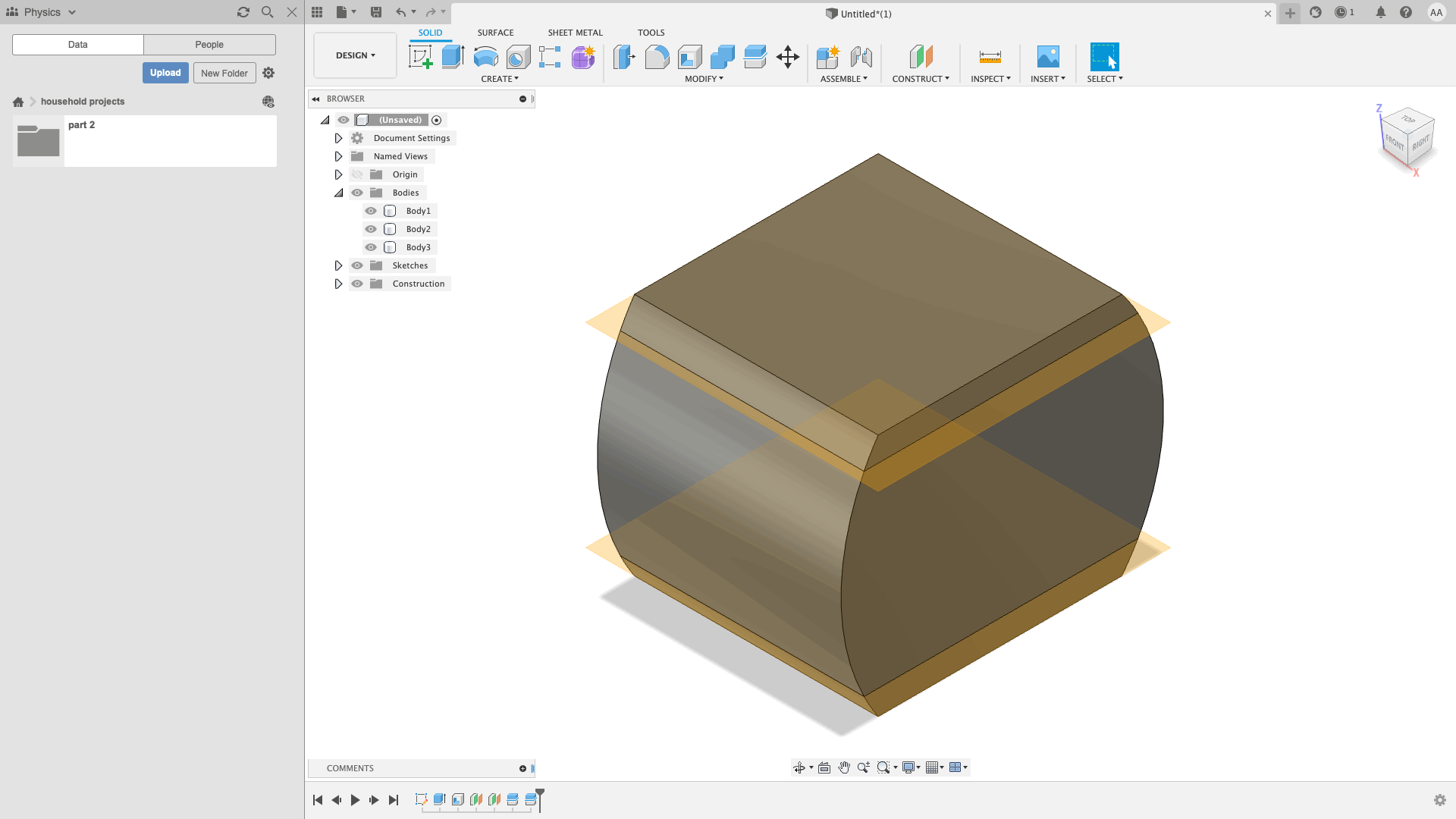
Task: Activate the Unsaved component radio button
Action: 437,120
